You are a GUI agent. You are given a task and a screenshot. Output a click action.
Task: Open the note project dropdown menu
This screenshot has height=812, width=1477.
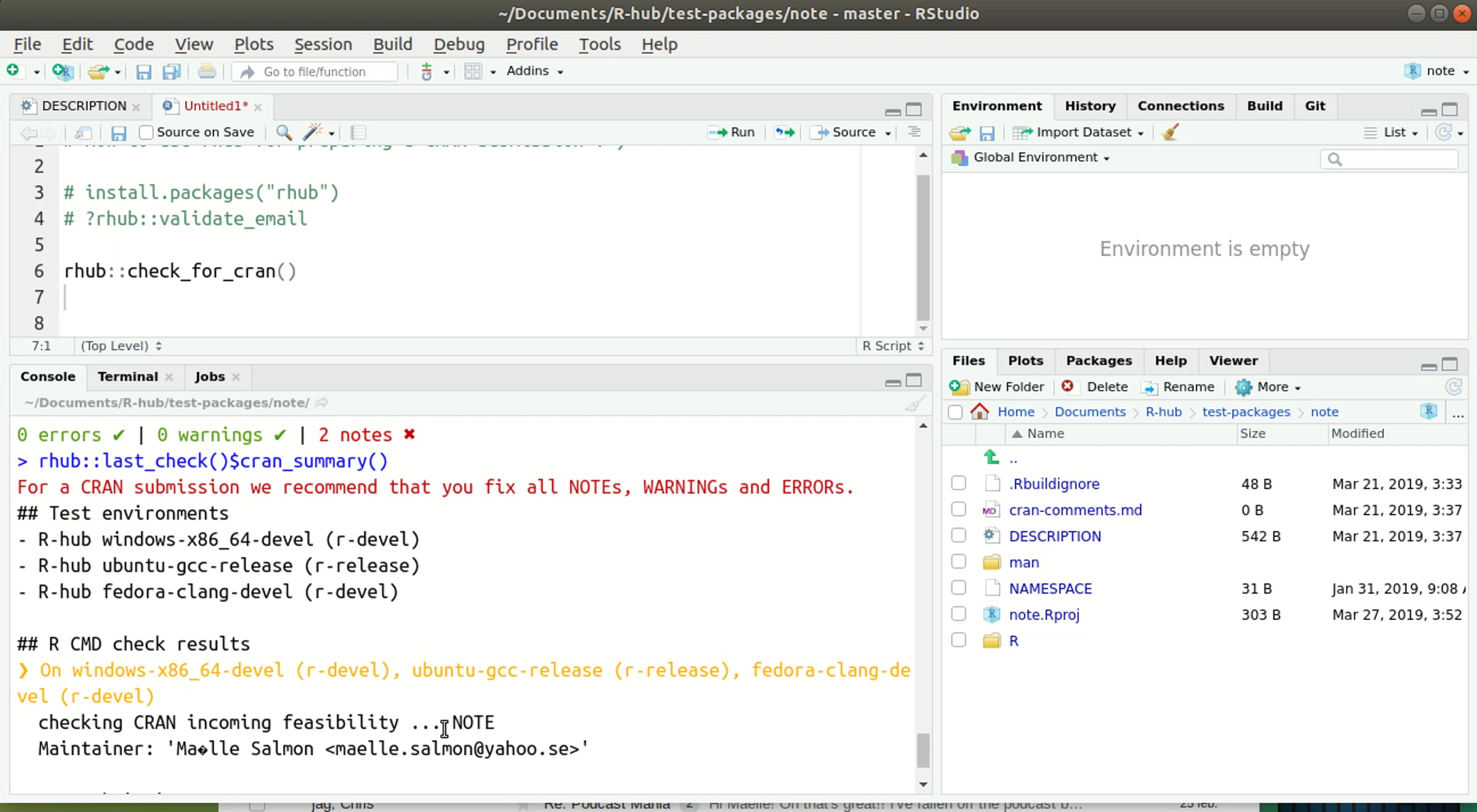[x=1437, y=71]
